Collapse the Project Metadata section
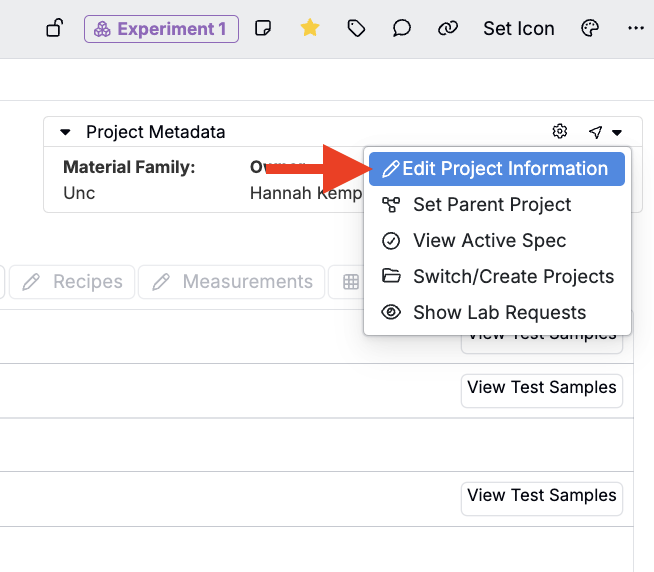 coord(65,132)
